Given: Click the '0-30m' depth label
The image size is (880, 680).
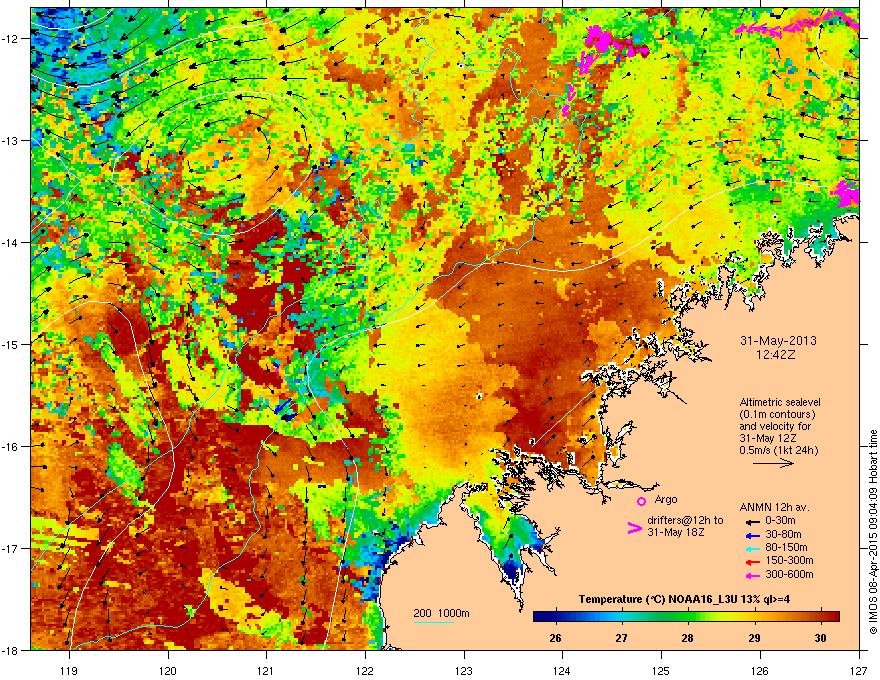Looking at the screenshot, I should [x=780, y=521].
